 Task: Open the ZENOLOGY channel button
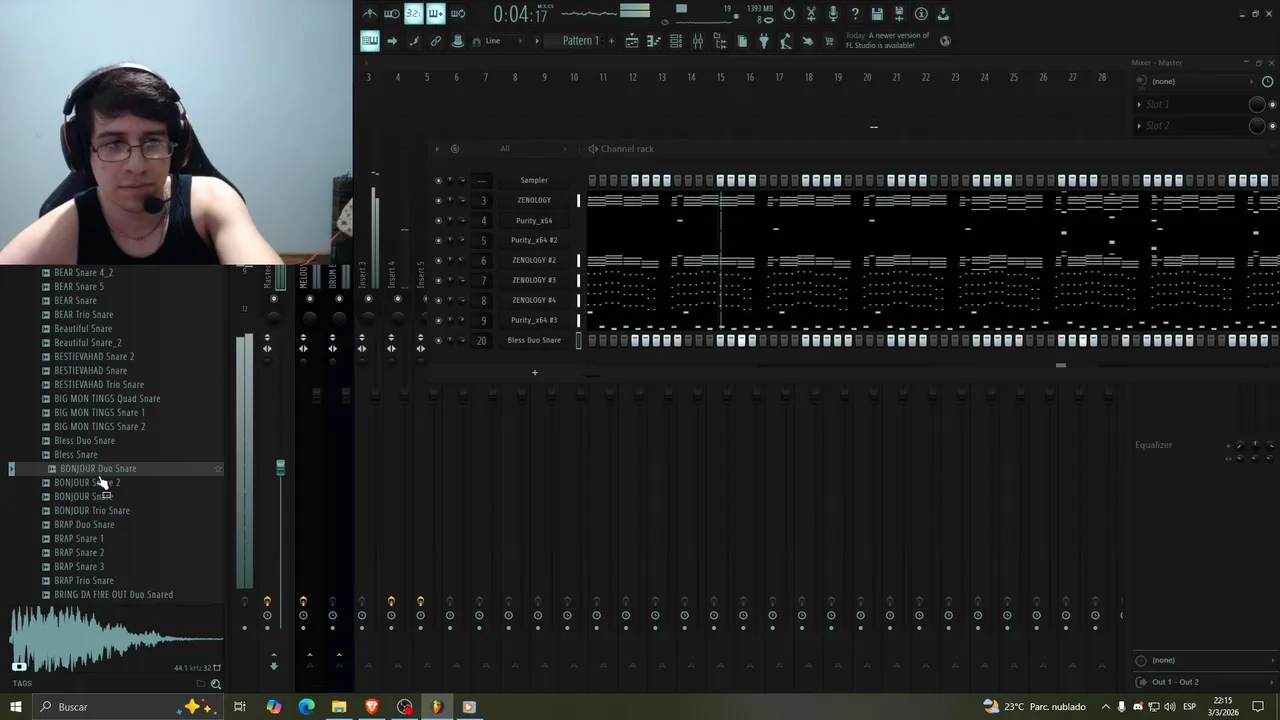pyautogui.click(x=534, y=200)
